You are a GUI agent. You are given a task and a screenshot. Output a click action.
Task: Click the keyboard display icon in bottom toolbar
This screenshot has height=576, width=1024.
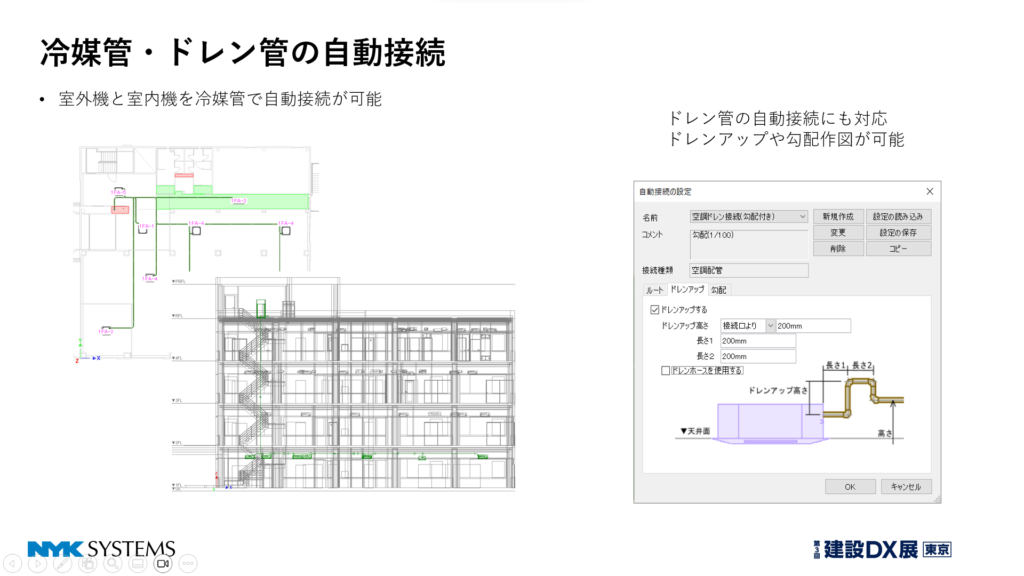tap(136, 563)
